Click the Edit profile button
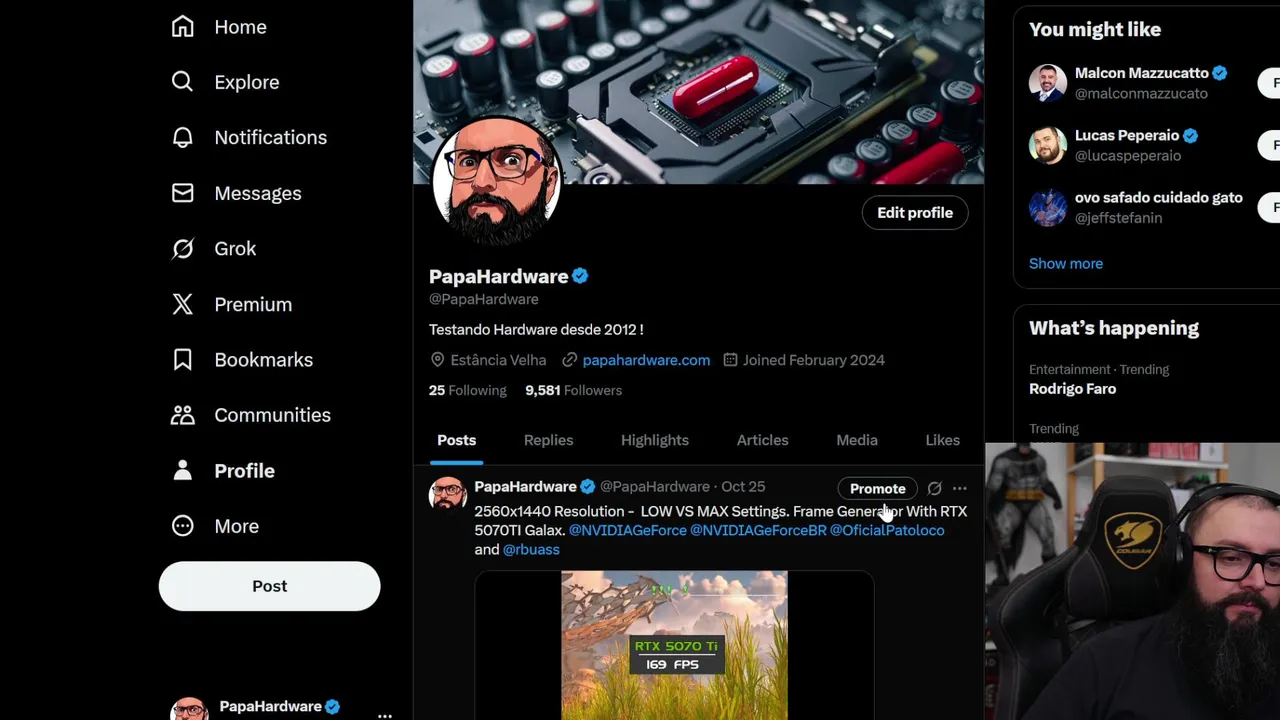 coord(915,213)
